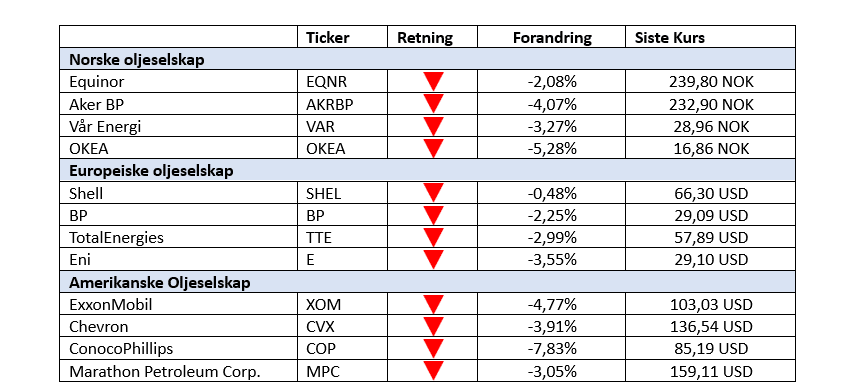Click the red down arrow in Aker BP row

(x=433, y=104)
